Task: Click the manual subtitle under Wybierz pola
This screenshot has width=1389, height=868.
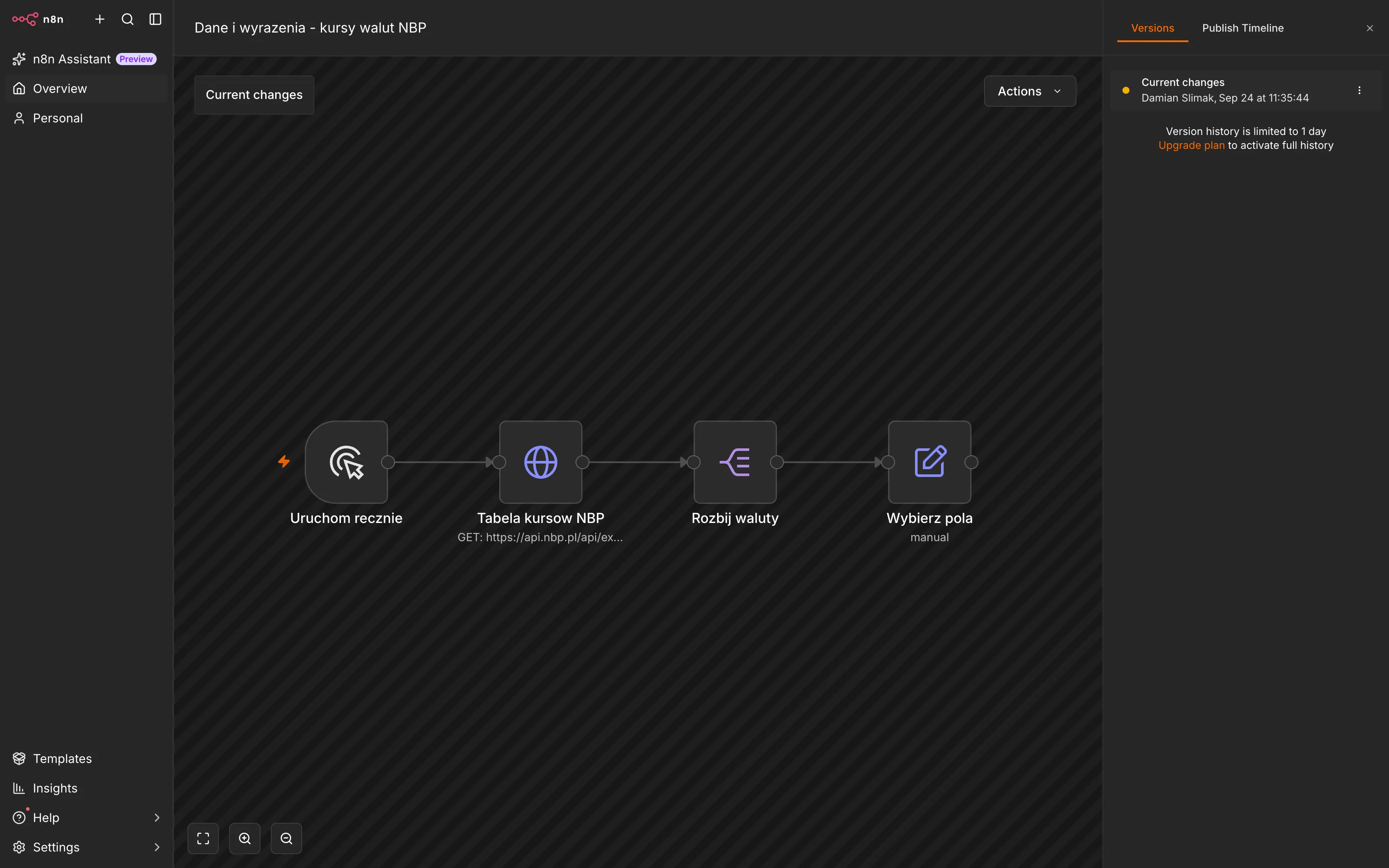Action: point(929,537)
